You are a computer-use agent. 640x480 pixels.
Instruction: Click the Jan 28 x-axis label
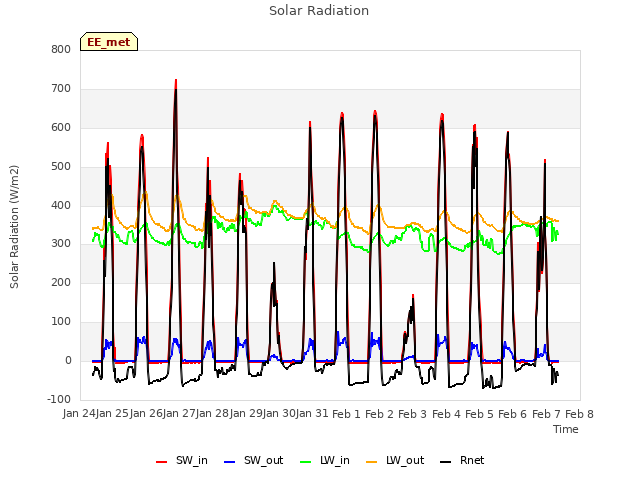click(x=213, y=414)
